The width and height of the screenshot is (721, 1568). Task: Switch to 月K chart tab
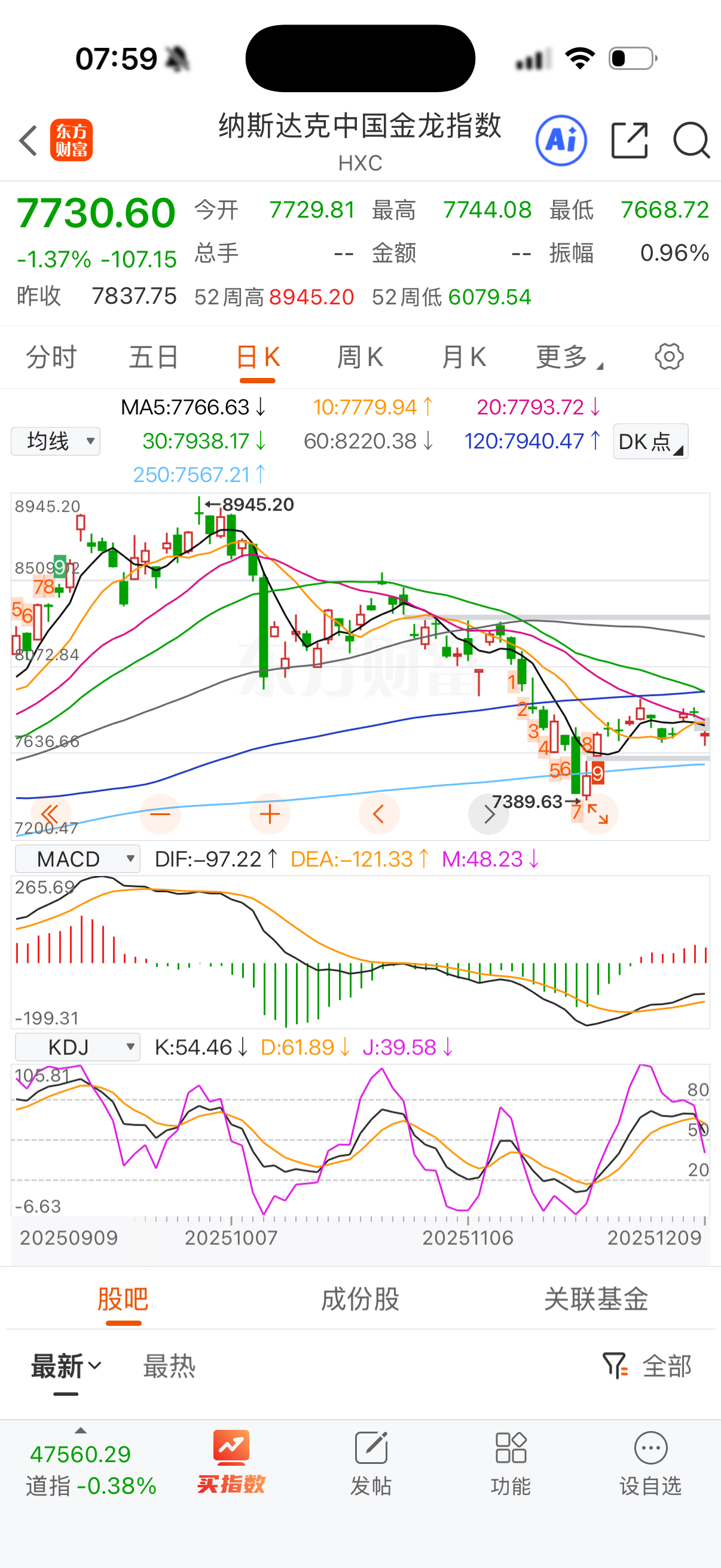(464, 356)
